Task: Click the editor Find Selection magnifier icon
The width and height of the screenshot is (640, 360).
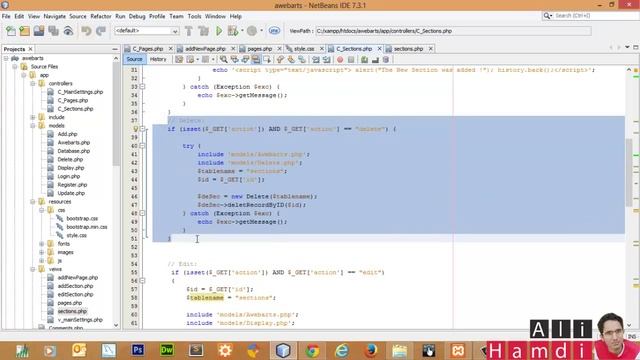Action: 224,60
